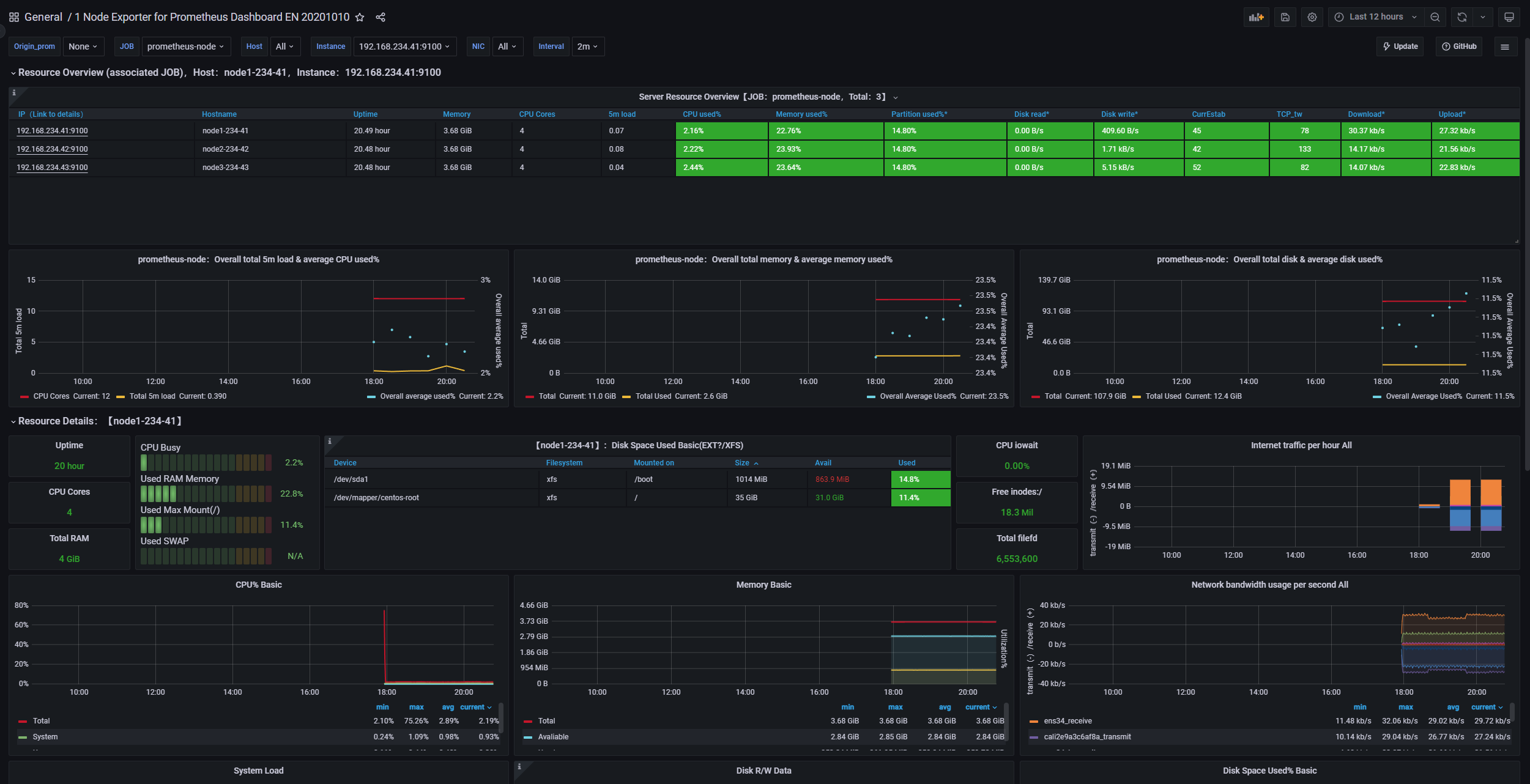Save the dashboard with disk icon
Viewport: 1530px width, 784px height.
coord(1285,17)
